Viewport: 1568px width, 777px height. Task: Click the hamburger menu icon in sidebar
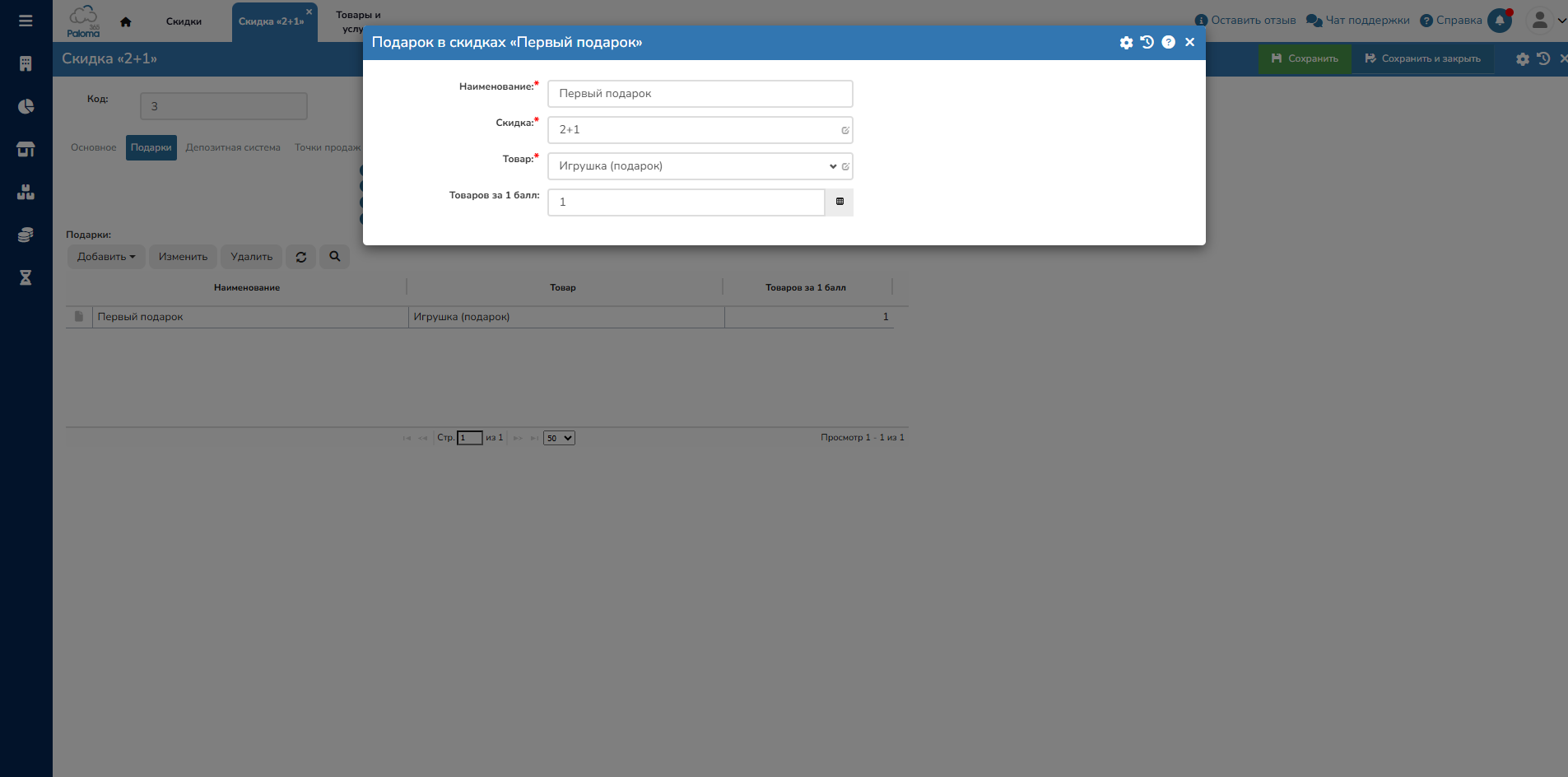tap(26, 21)
